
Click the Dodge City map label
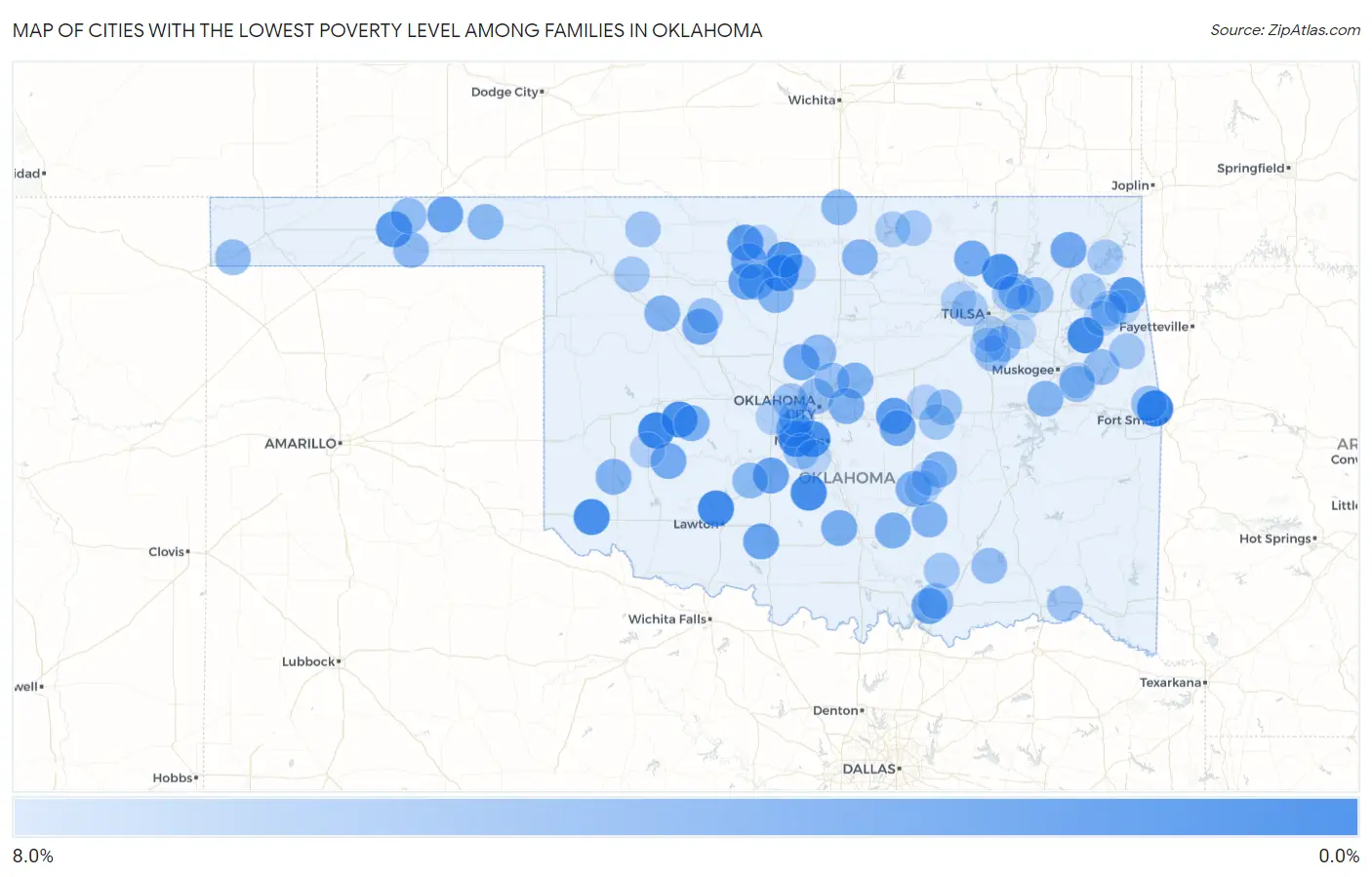point(504,92)
